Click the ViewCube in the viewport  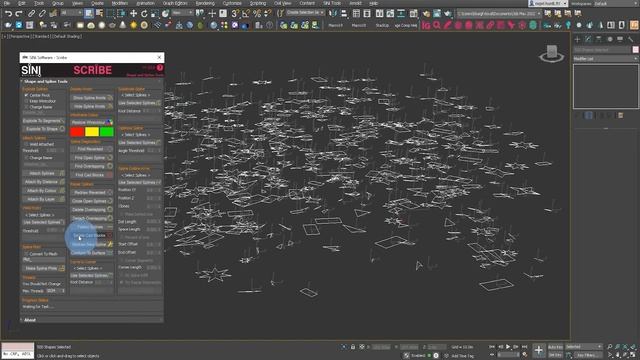552,53
